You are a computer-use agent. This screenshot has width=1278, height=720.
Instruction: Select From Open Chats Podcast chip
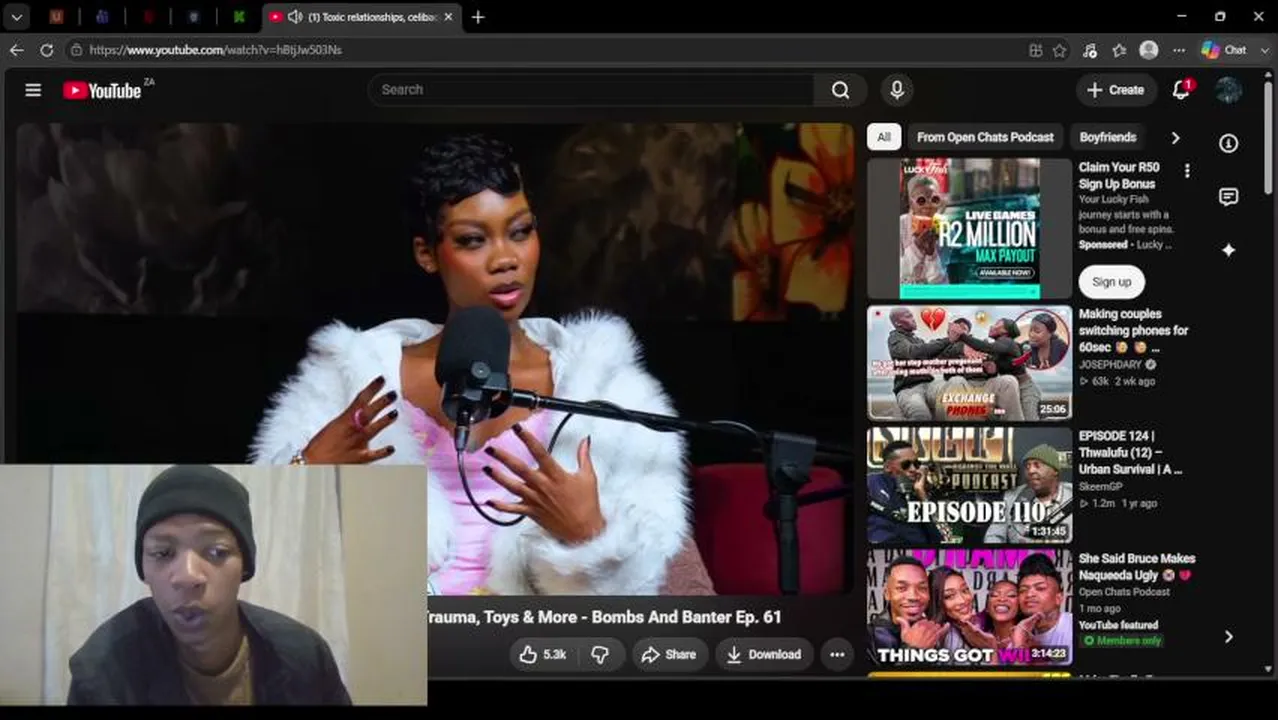[985, 137]
